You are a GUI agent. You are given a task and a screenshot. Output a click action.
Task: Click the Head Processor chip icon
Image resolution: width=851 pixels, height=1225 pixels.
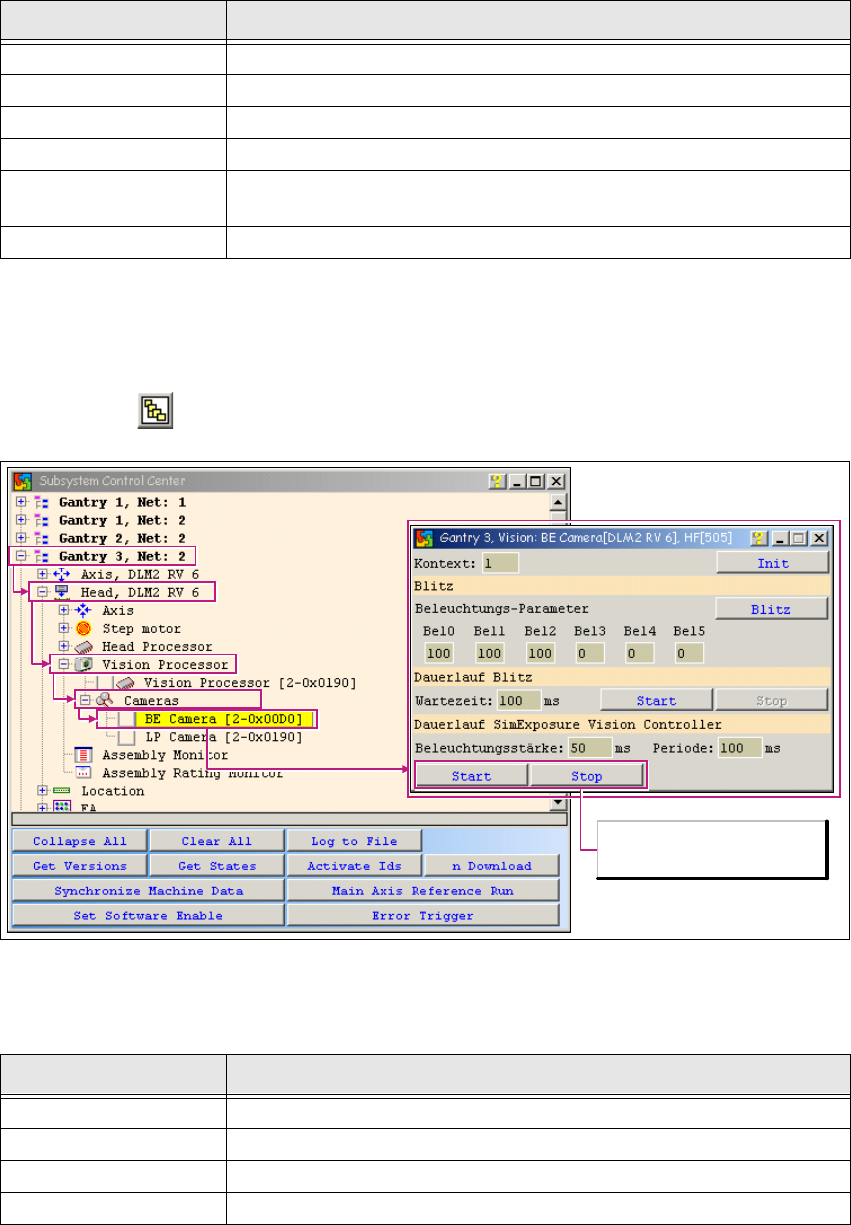coord(84,646)
